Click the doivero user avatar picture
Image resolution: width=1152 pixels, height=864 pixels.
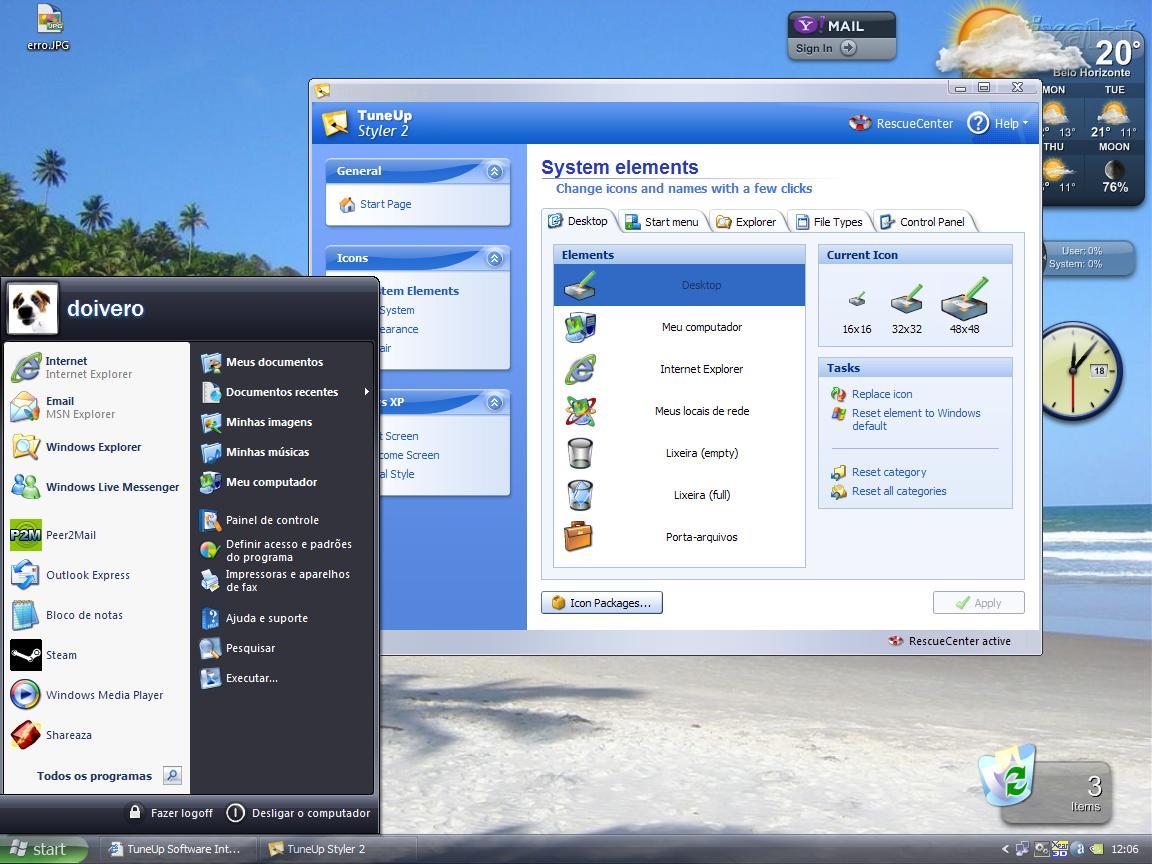tap(32, 309)
